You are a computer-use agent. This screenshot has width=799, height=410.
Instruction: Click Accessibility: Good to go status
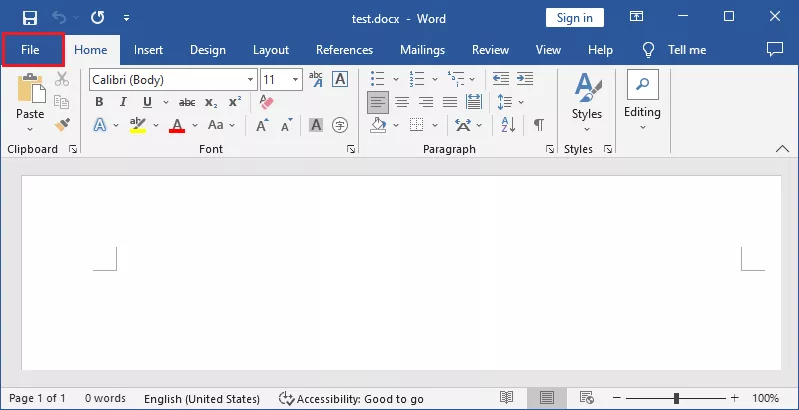point(351,398)
